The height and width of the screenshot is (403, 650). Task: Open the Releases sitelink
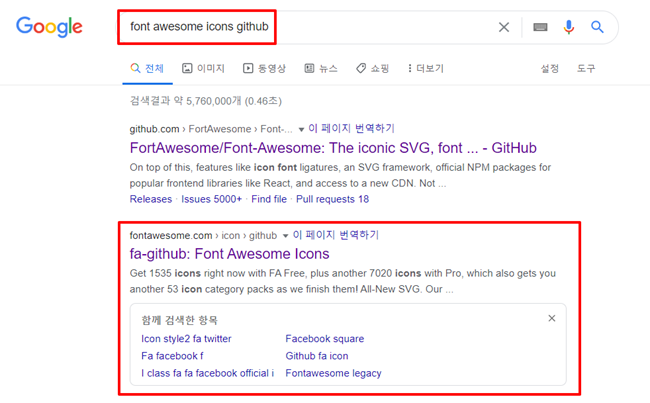151,199
